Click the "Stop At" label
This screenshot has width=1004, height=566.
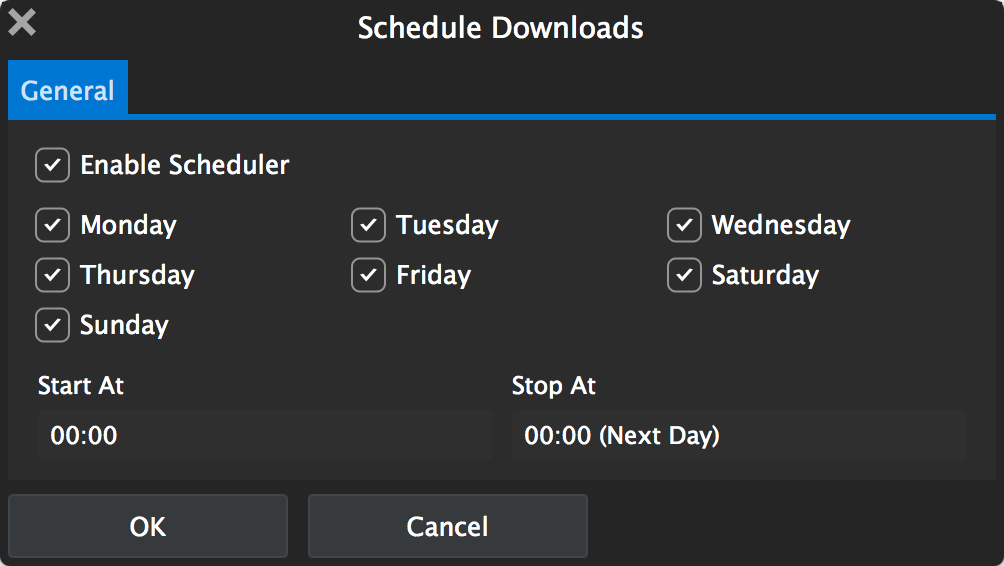click(554, 386)
